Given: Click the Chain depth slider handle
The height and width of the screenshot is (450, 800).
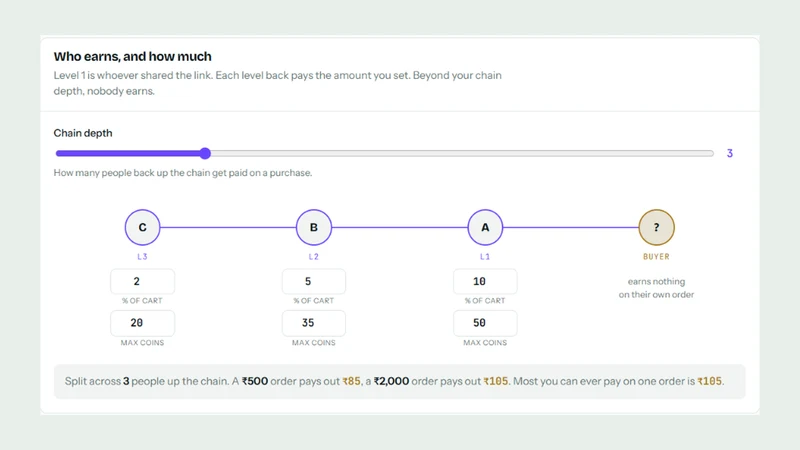Looking at the screenshot, I should tap(205, 153).
